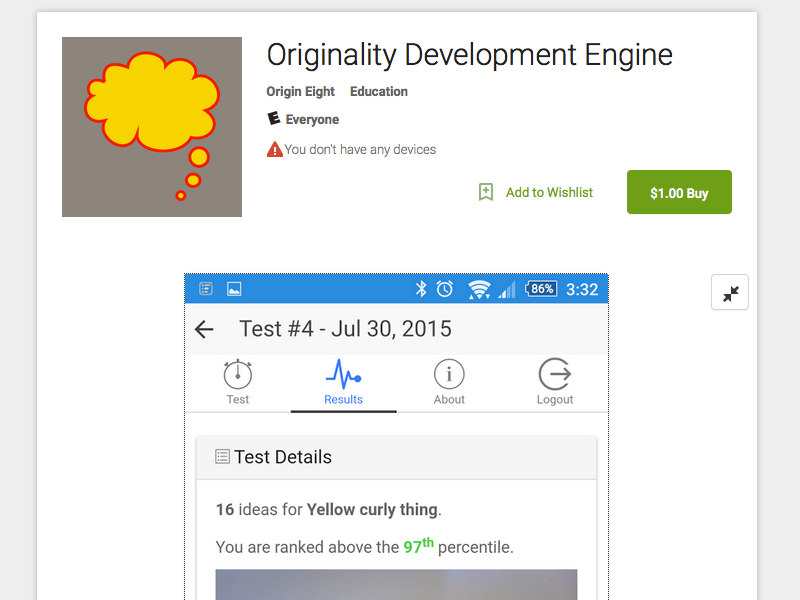Image resolution: width=800 pixels, height=600 pixels.
Task: Click the test photo below percentile text
Action: click(396, 585)
